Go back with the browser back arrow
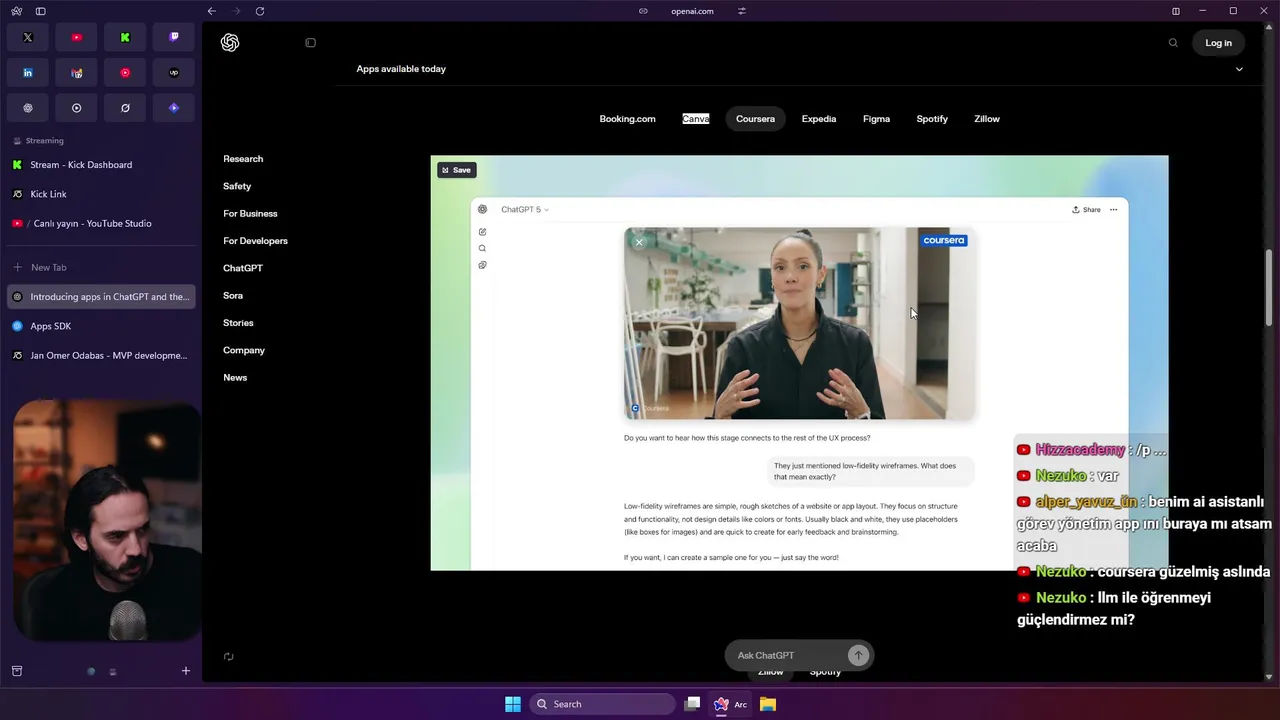The width and height of the screenshot is (1280, 720). [x=211, y=11]
